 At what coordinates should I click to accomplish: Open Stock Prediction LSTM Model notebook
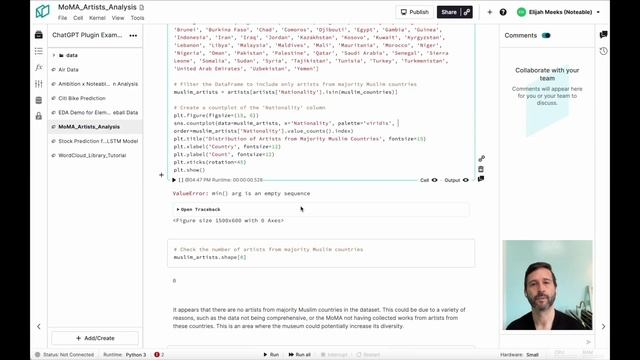coord(98,141)
